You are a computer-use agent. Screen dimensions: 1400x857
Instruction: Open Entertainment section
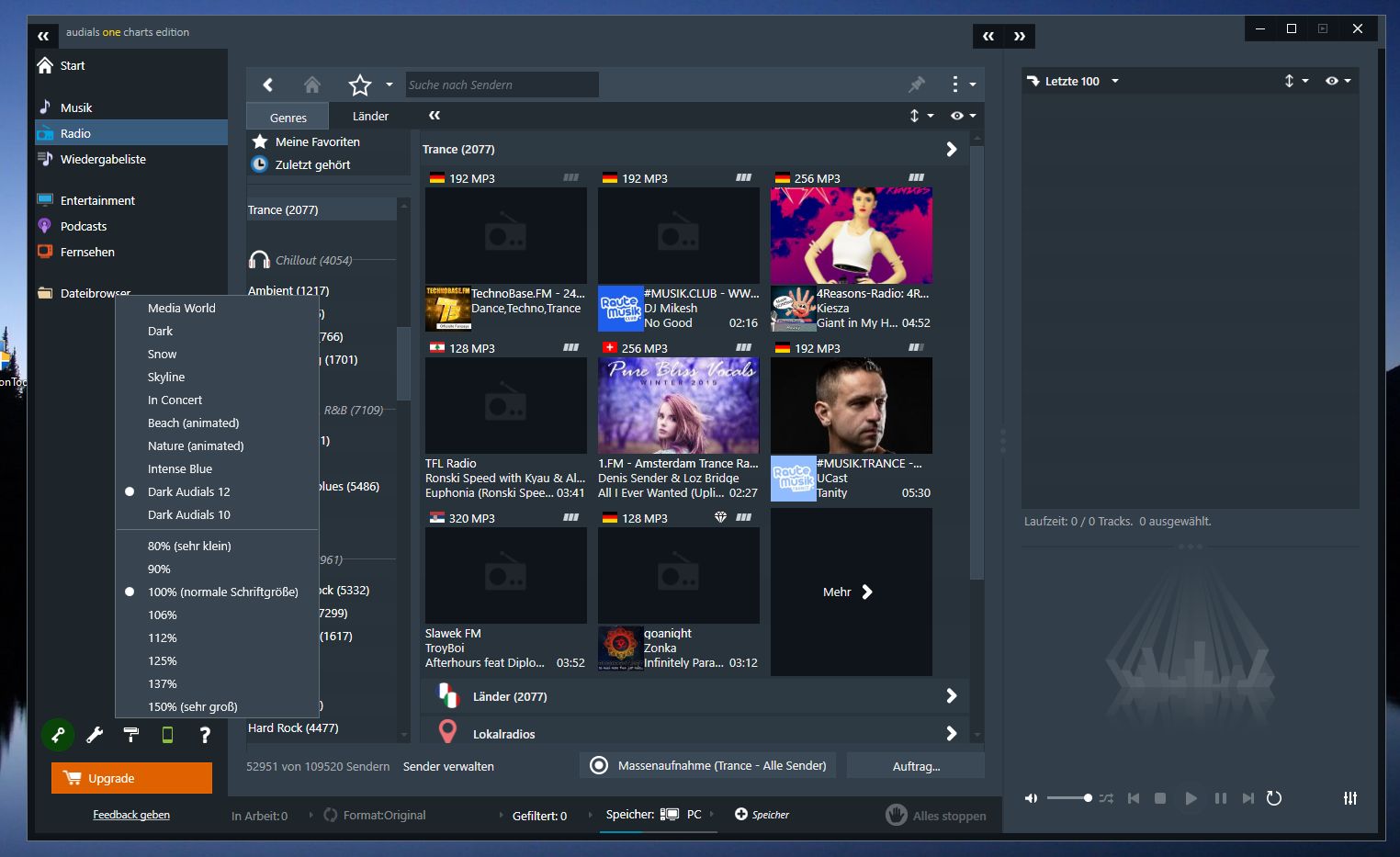[86, 200]
